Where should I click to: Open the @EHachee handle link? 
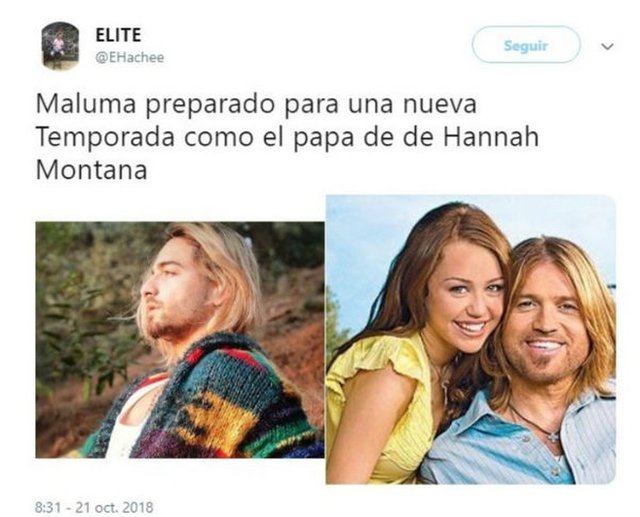[130, 58]
